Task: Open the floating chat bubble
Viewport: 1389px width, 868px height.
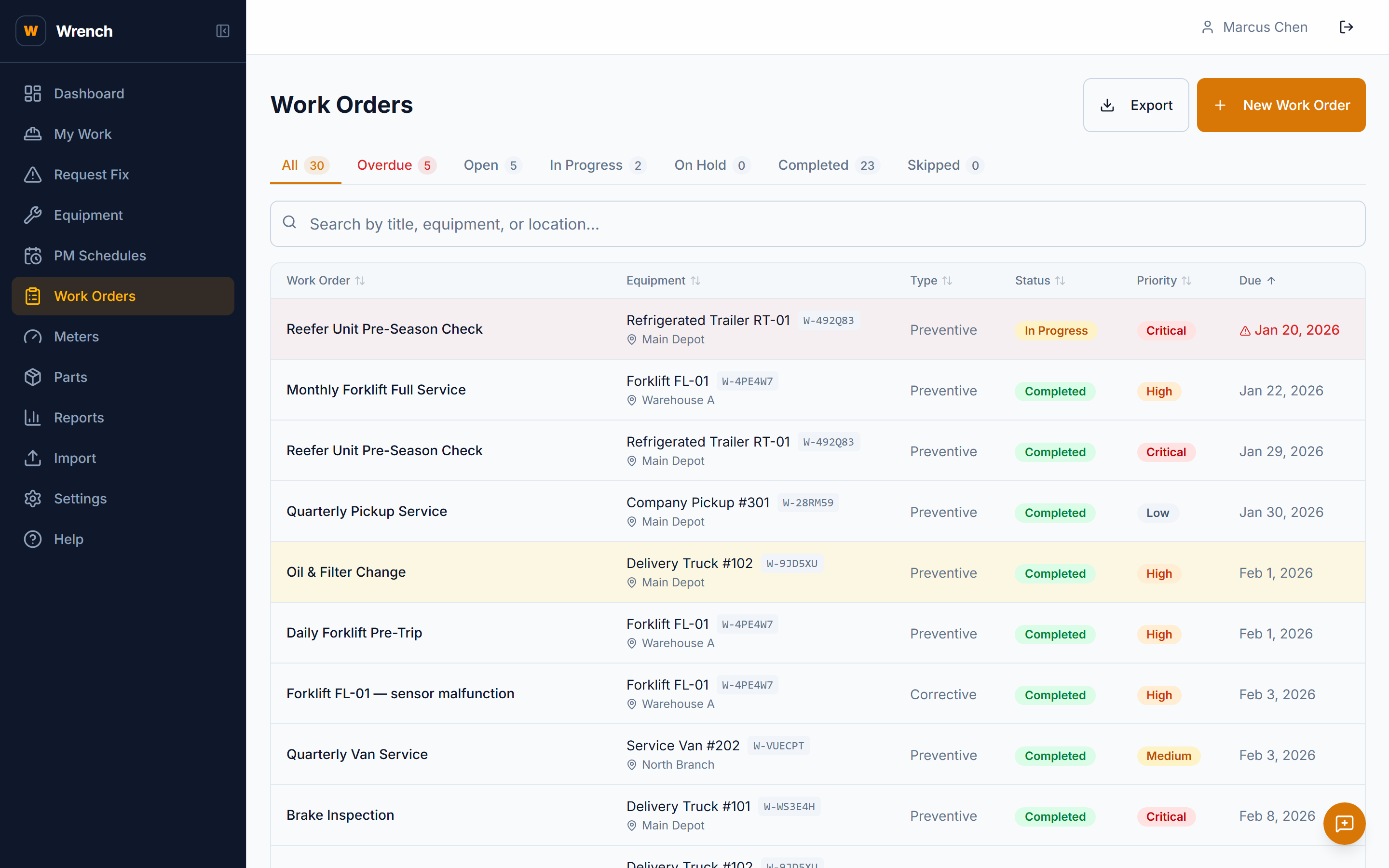Action: [x=1344, y=824]
